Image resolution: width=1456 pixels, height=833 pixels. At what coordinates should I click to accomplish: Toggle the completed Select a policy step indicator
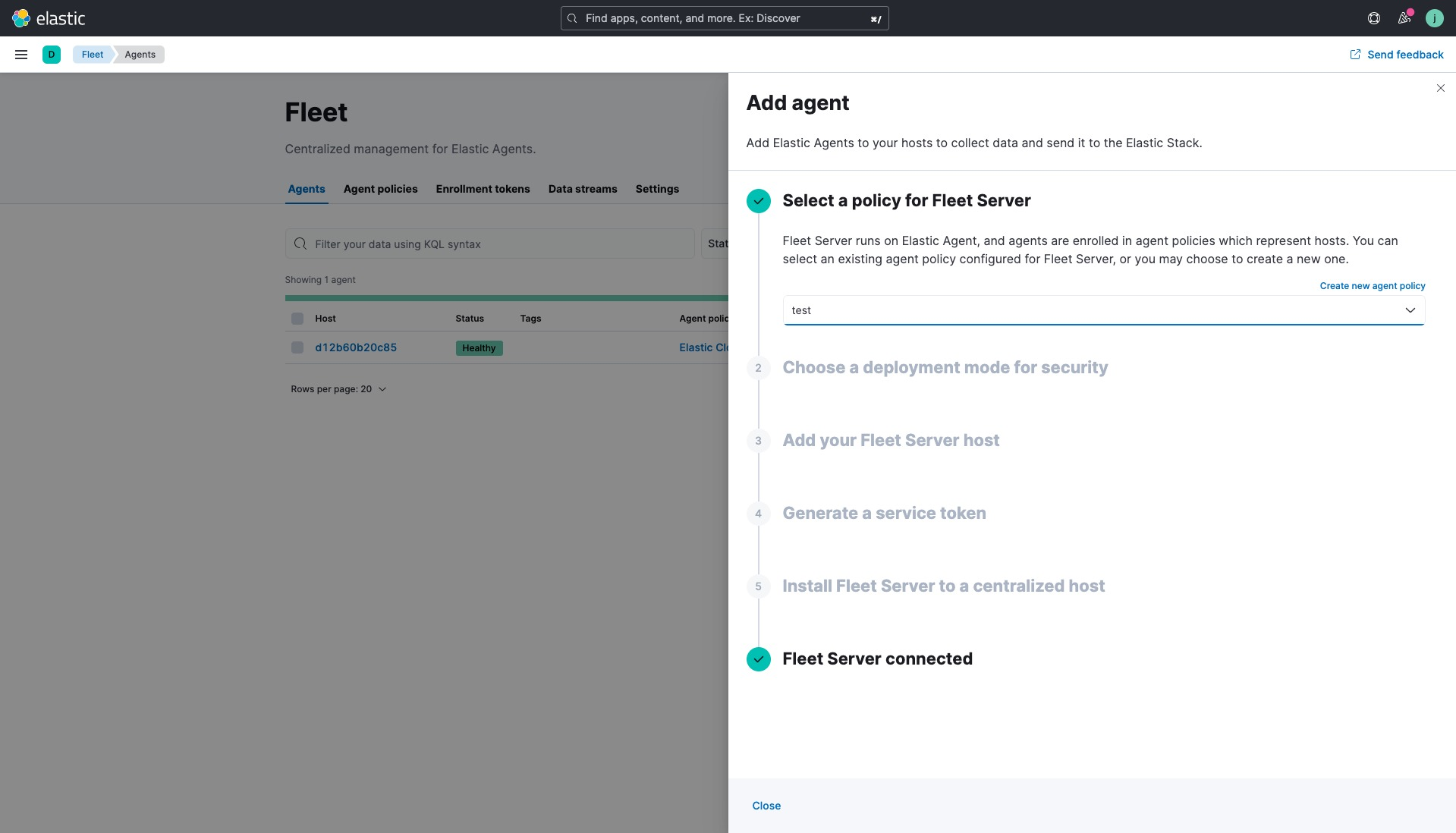[x=759, y=200]
